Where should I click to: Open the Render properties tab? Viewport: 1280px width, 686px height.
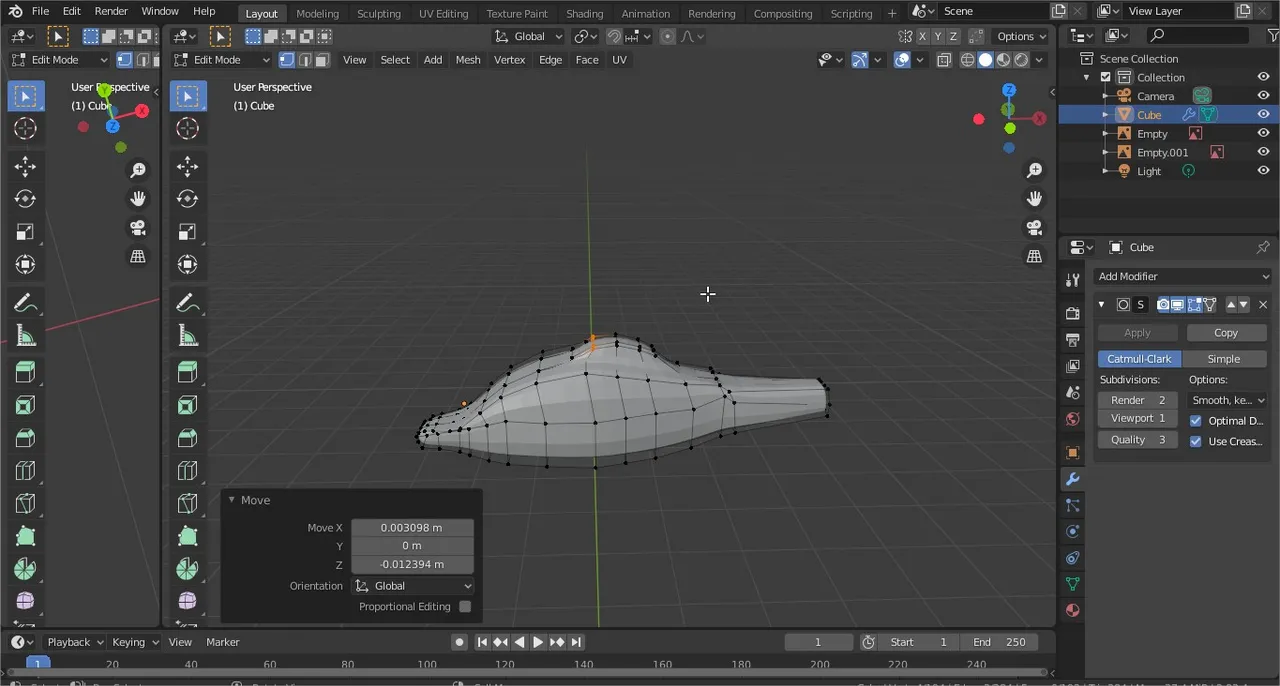click(1073, 314)
